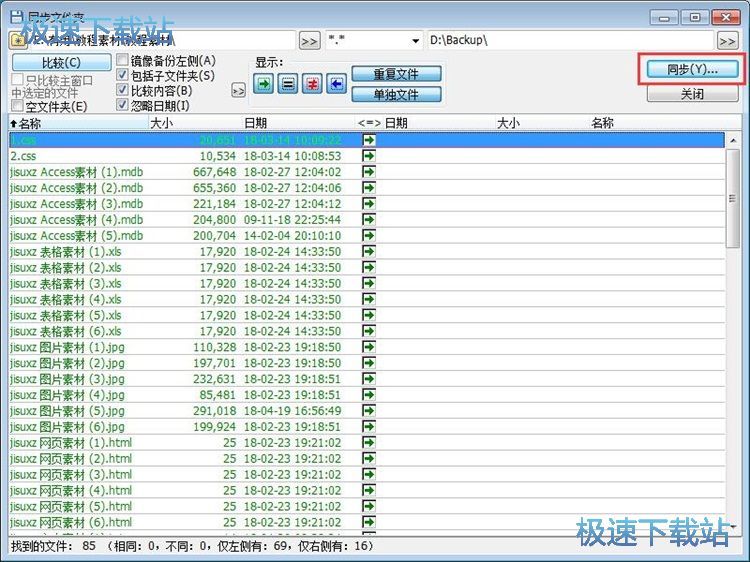750x562 pixels.
Task: Click copy arrow for 表格素材 (6).xls
Action: pos(369,331)
